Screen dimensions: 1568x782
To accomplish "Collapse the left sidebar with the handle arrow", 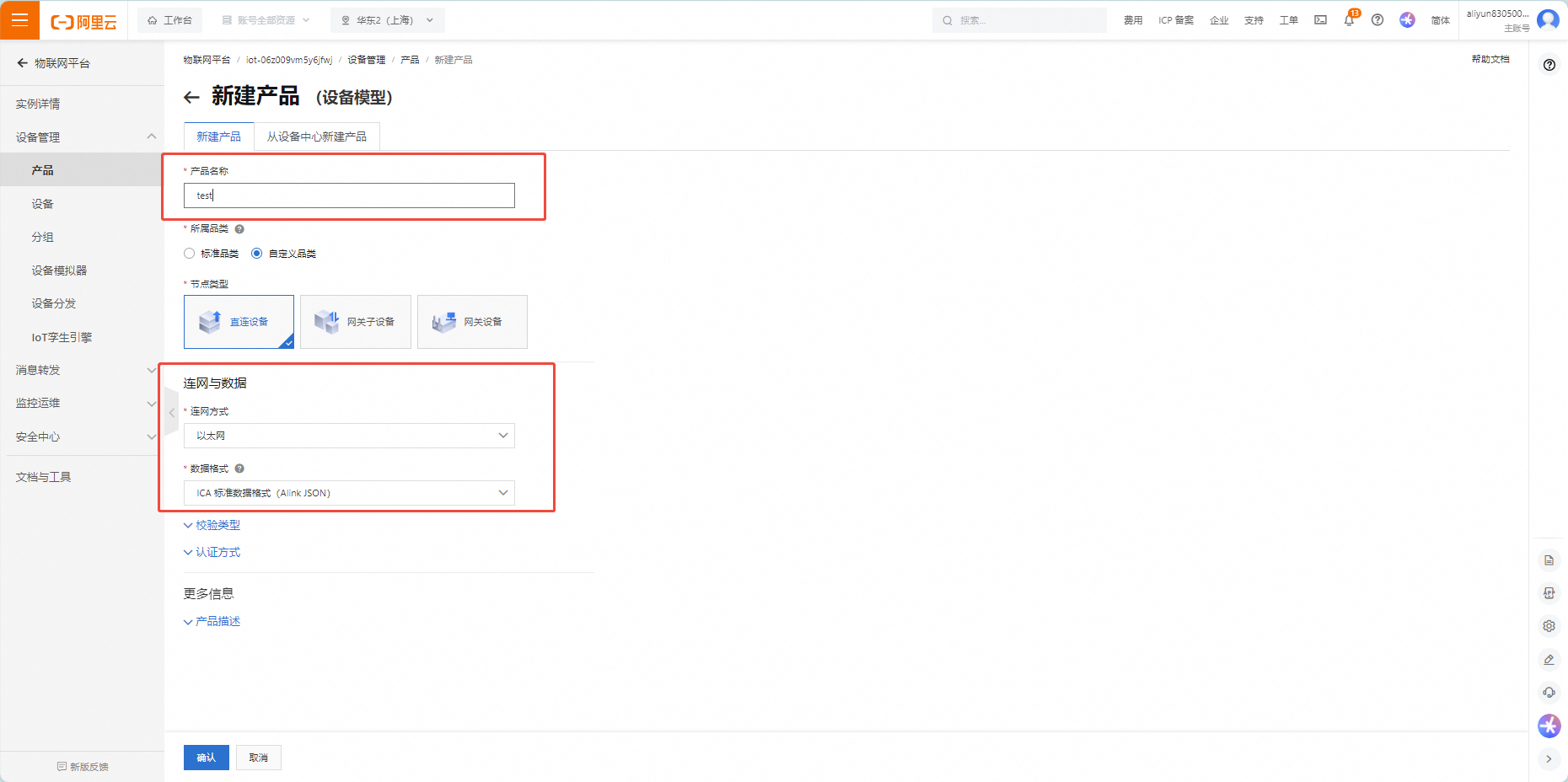I will click(x=172, y=413).
